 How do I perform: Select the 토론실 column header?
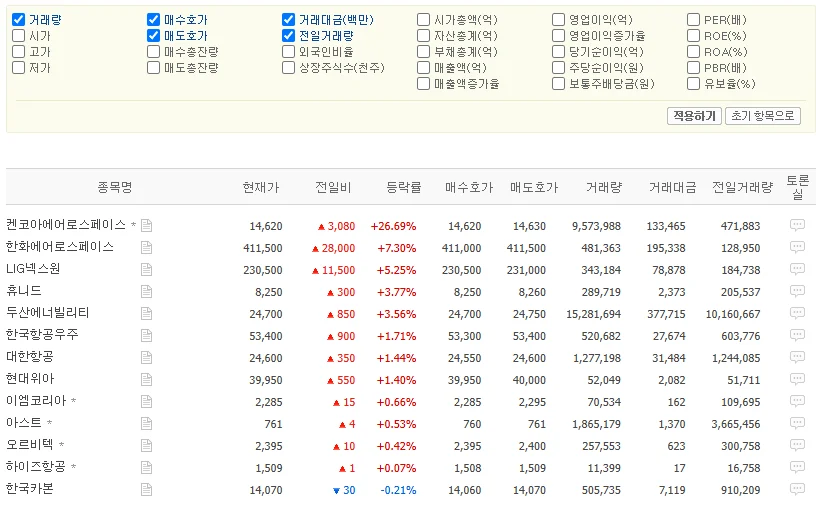coord(797,187)
